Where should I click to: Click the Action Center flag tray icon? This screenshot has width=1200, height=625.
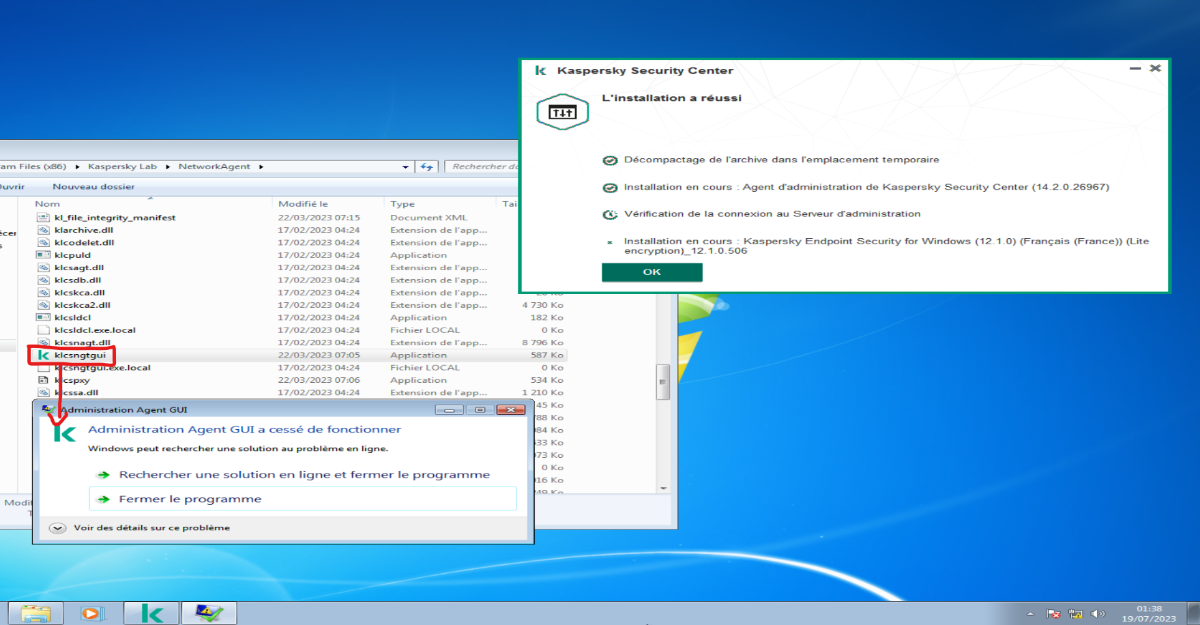coord(1053,613)
